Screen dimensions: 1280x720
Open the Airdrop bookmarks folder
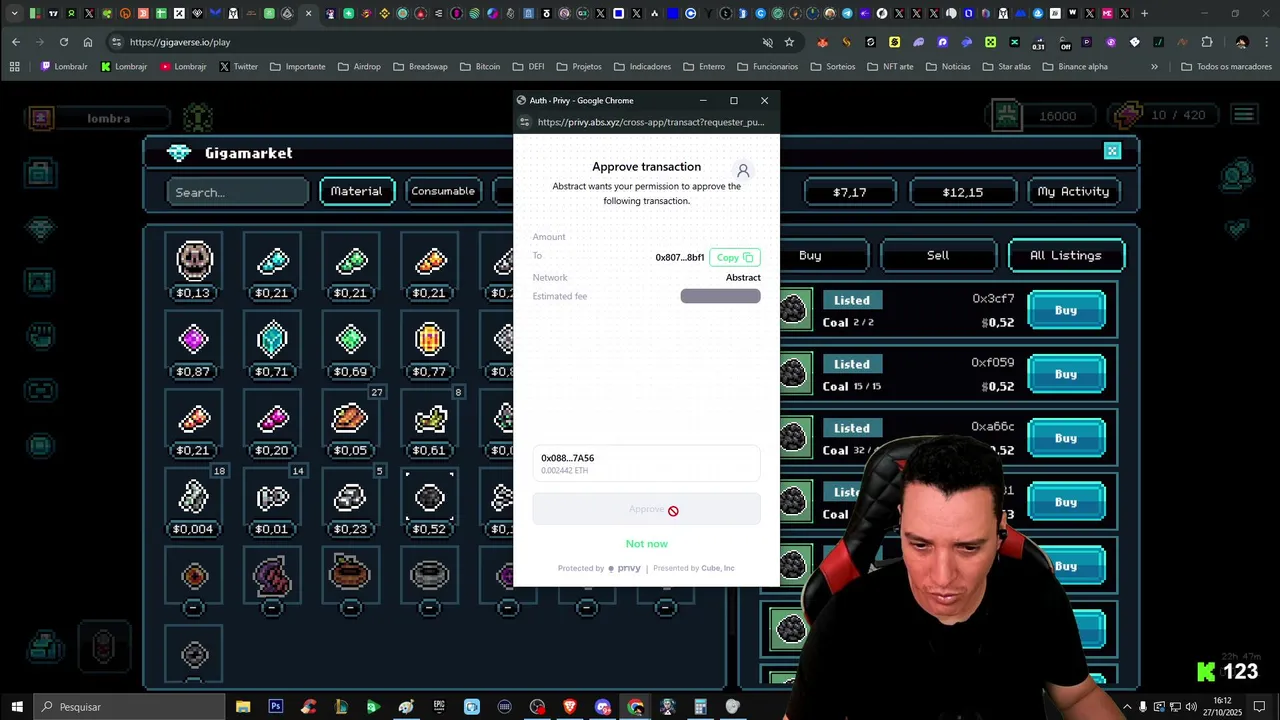359,66
